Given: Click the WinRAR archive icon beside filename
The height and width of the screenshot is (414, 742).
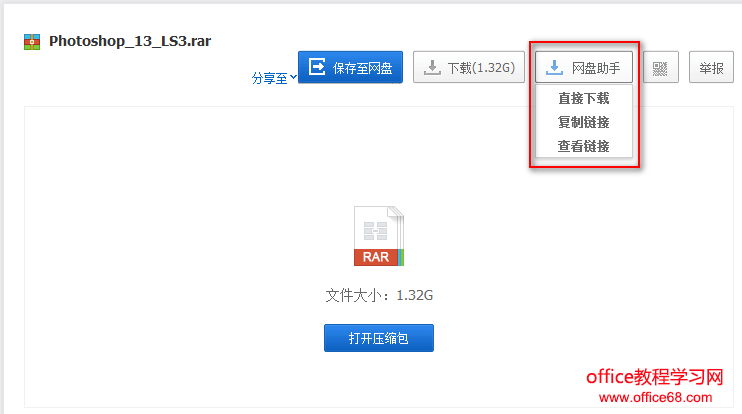Looking at the screenshot, I should click(x=32, y=42).
